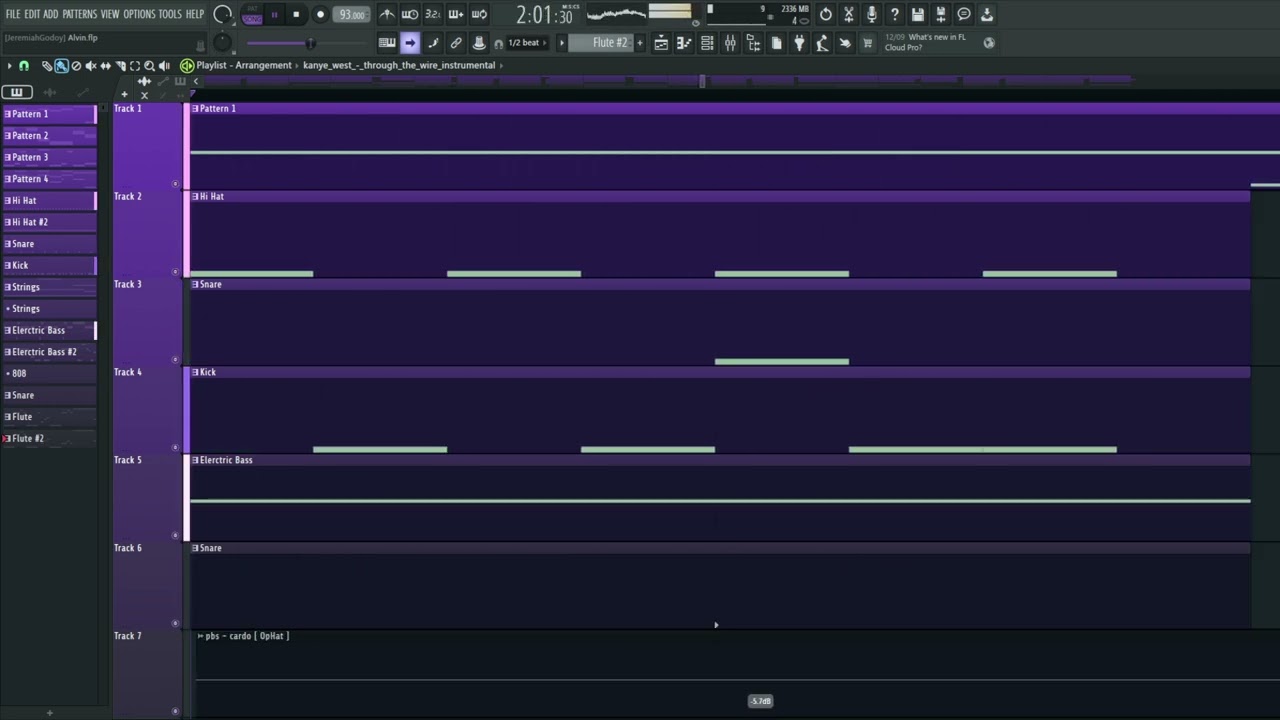Click the microphone recording icon

click(871, 14)
